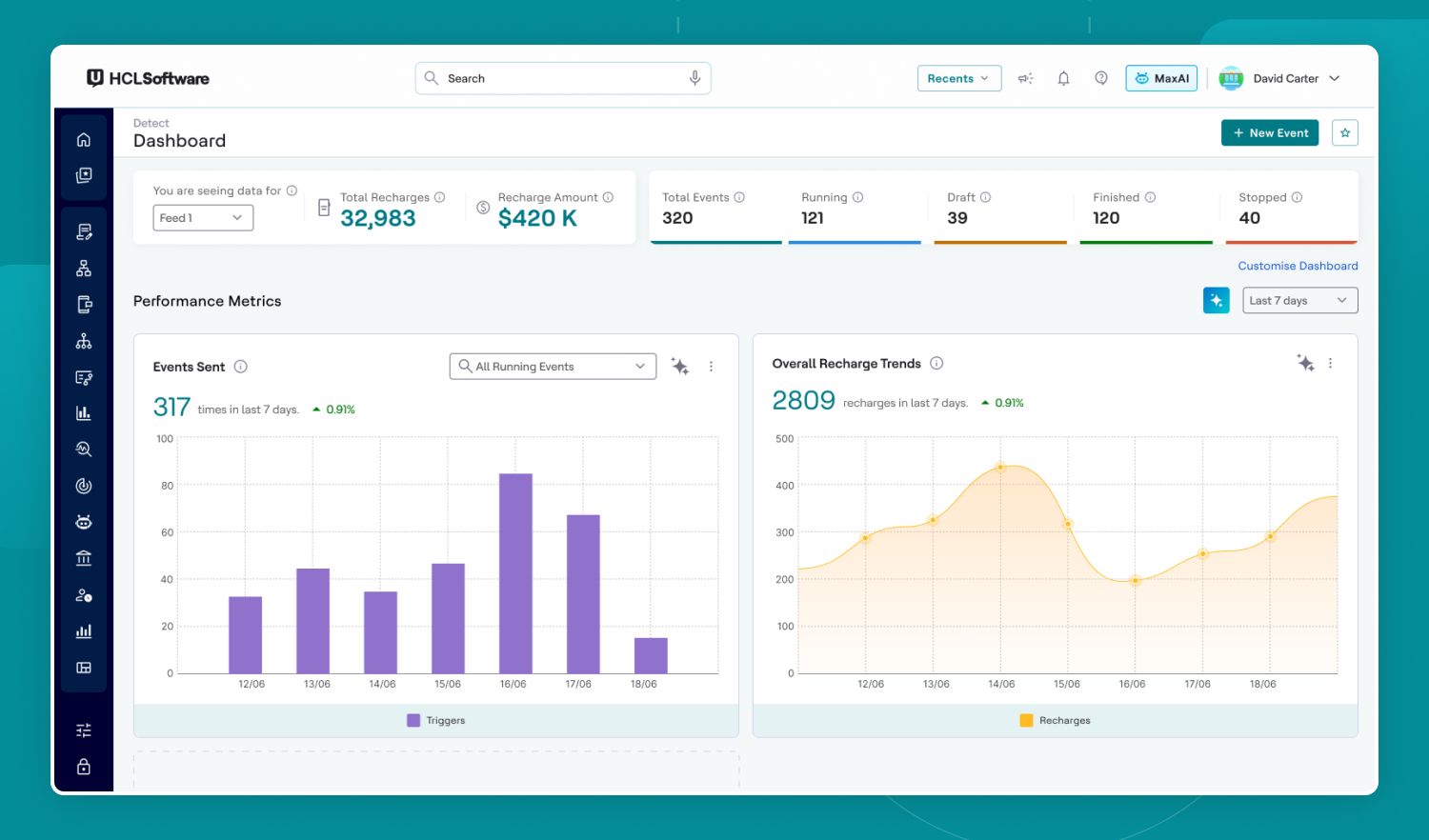This screenshot has height=840, width=1429.
Task: Click the AI sparkle icon in Events Sent card
Action: click(x=680, y=367)
